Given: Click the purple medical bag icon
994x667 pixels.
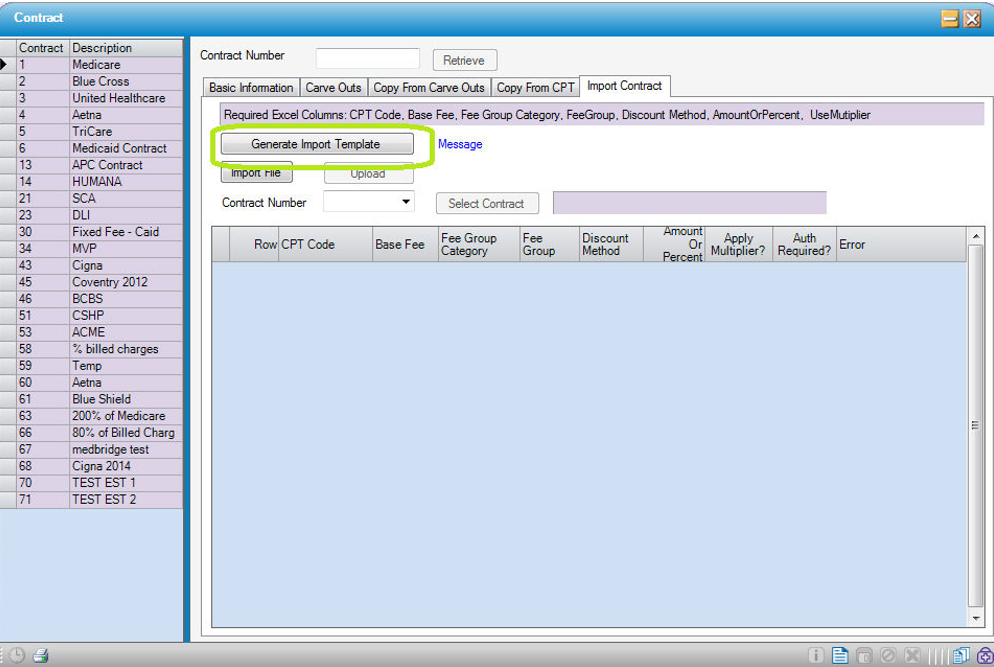Looking at the screenshot, I should [983, 656].
